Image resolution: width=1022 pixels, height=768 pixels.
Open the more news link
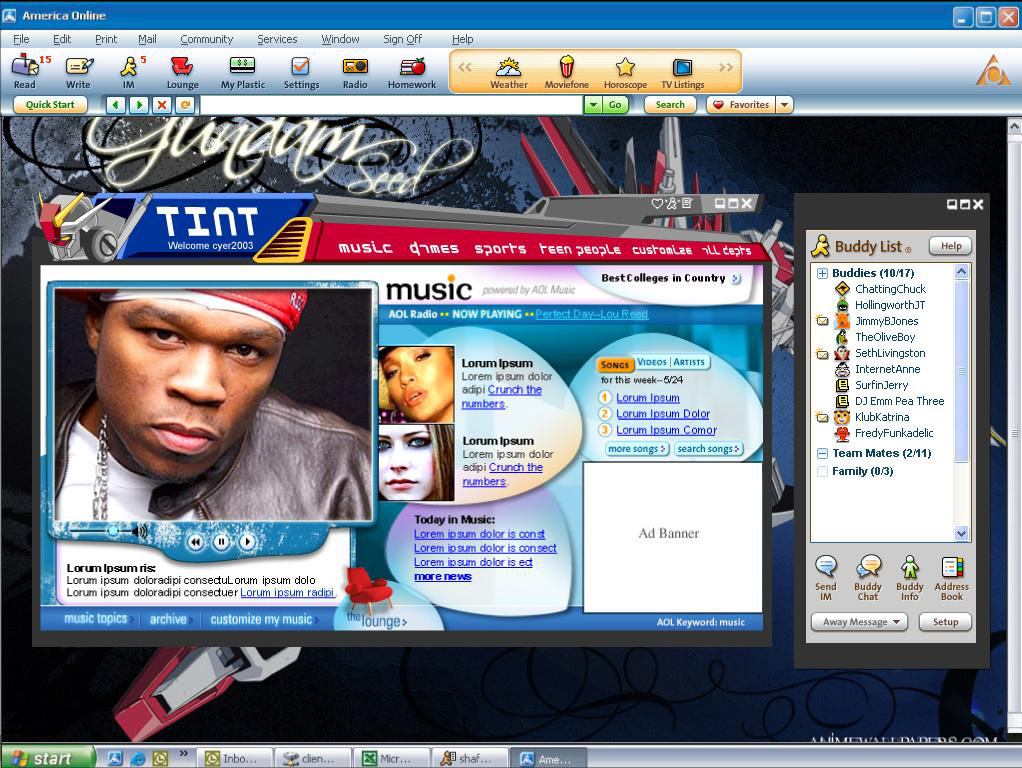(x=443, y=576)
